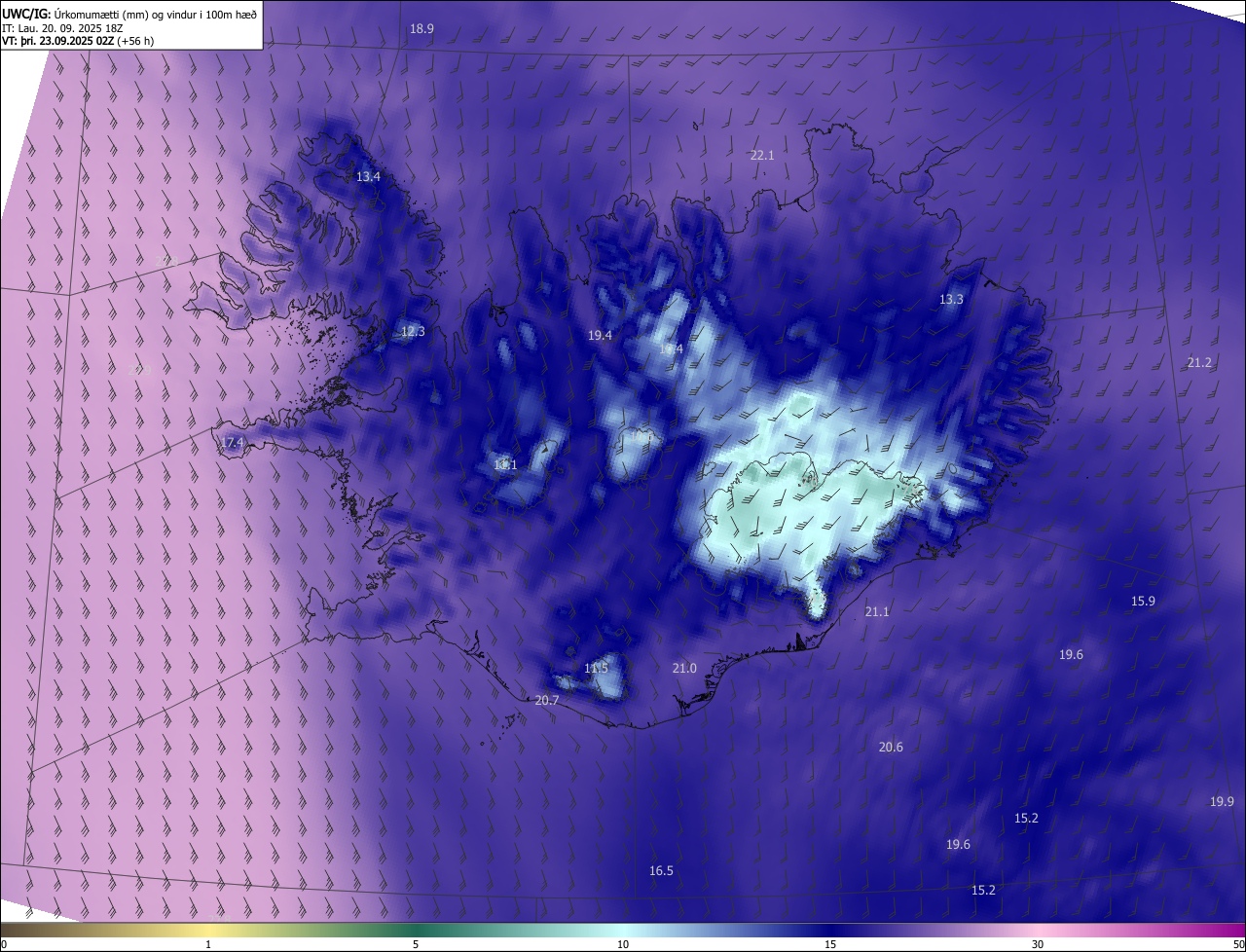This screenshot has height=952, width=1246.
Task: Click the 16.5 value label
Action: tap(661, 871)
